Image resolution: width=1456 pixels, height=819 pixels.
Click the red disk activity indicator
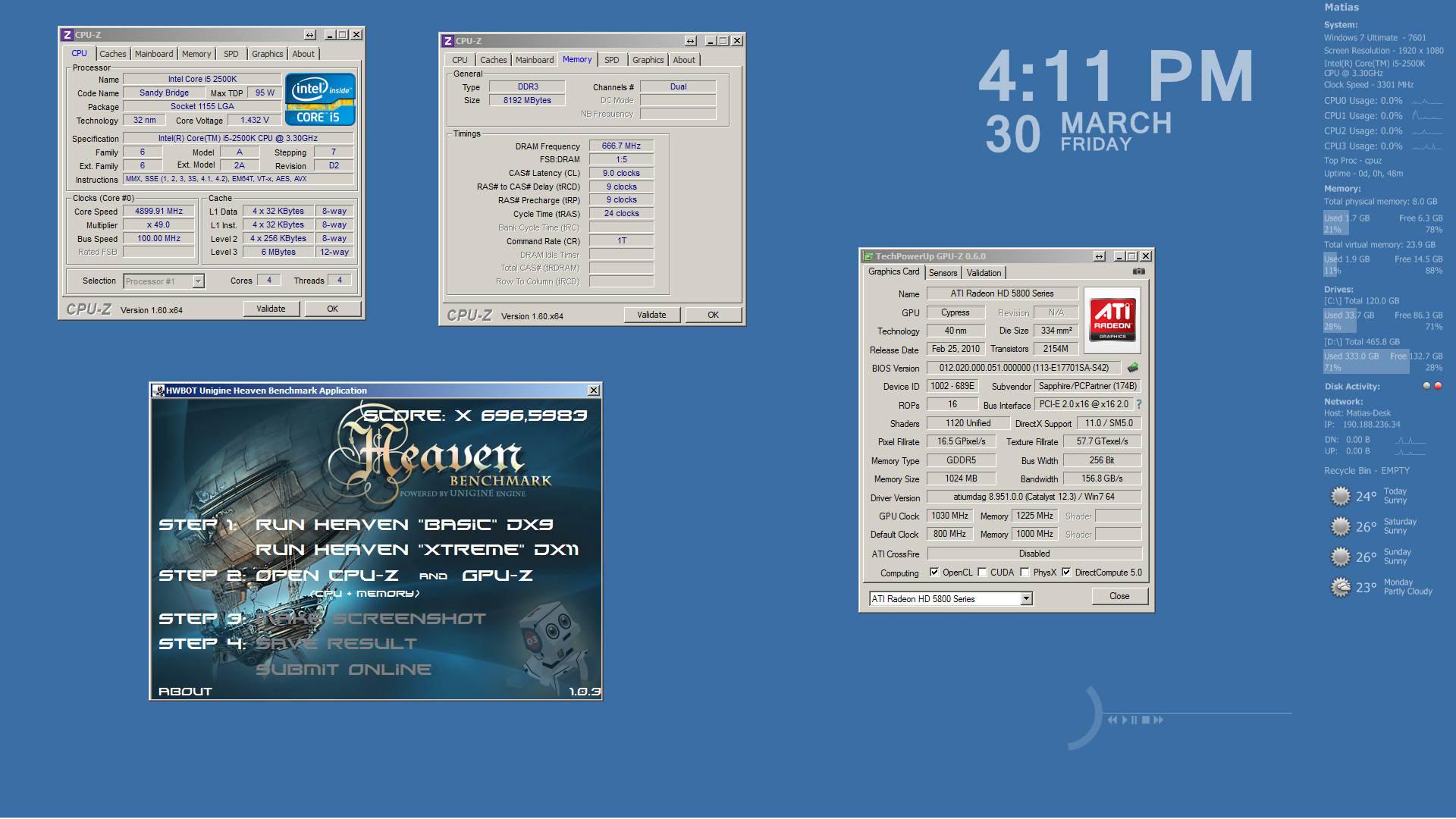coord(1438,386)
